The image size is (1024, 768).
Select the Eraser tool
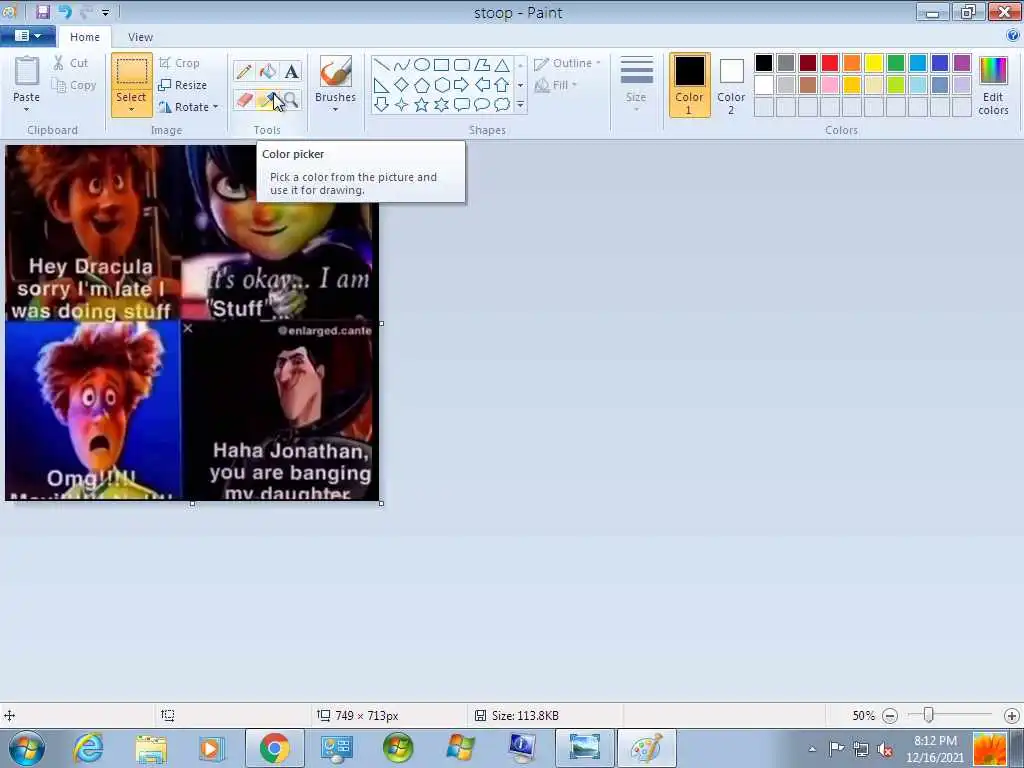click(244, 100)
